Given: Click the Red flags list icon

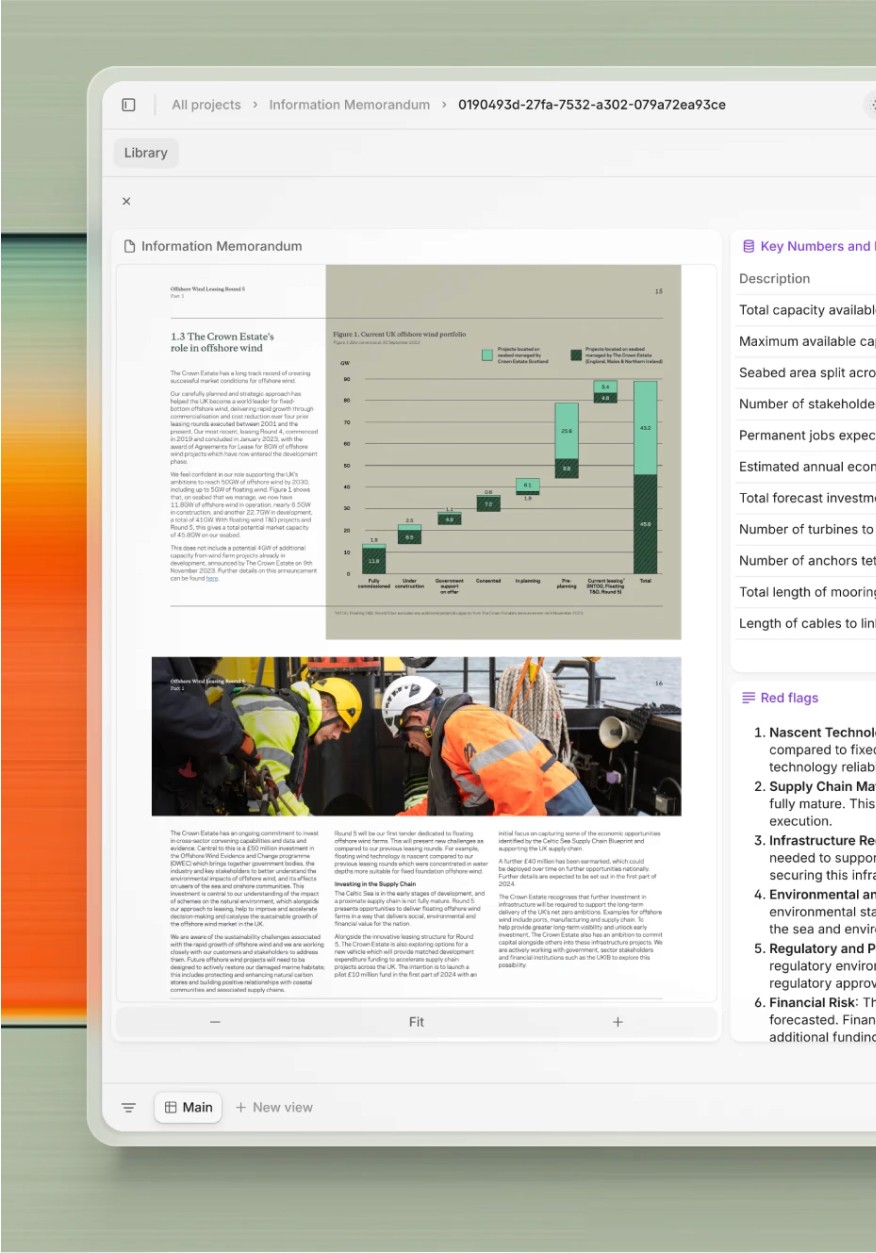Looking at the screenshot, I should click(x=748, y=698).
